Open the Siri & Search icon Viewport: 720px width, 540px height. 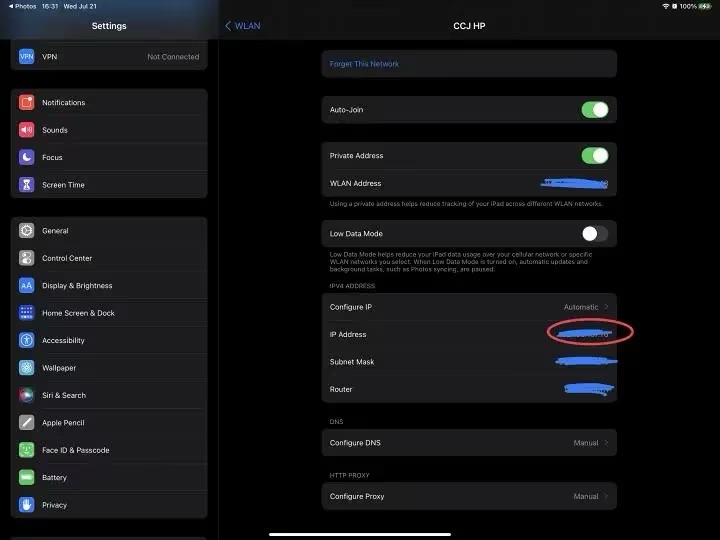point(26,395)
